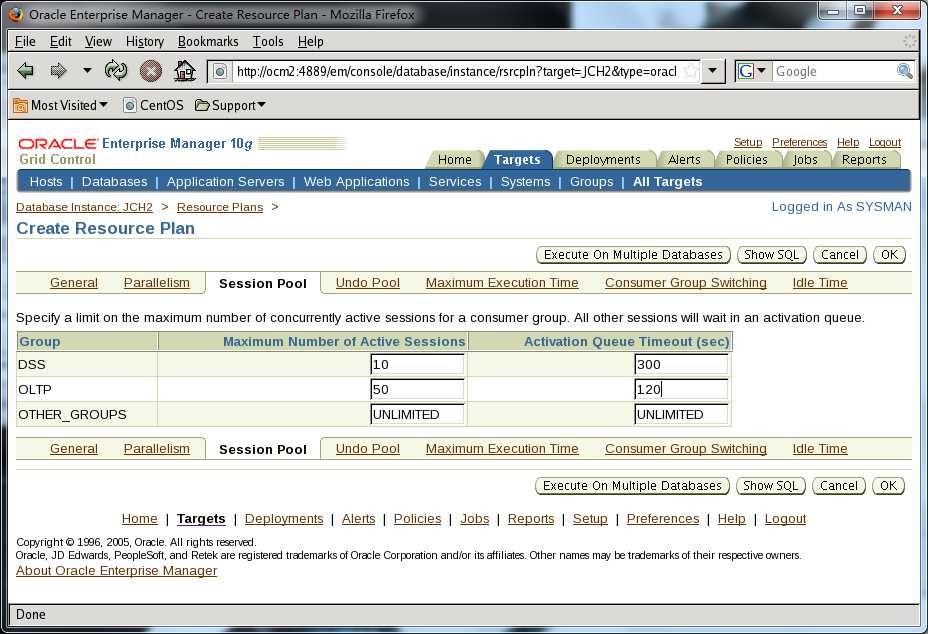This screenshot has height=634, width=928.
Task: Click the bottom Show SQL button
Action: tap(770, 486)
